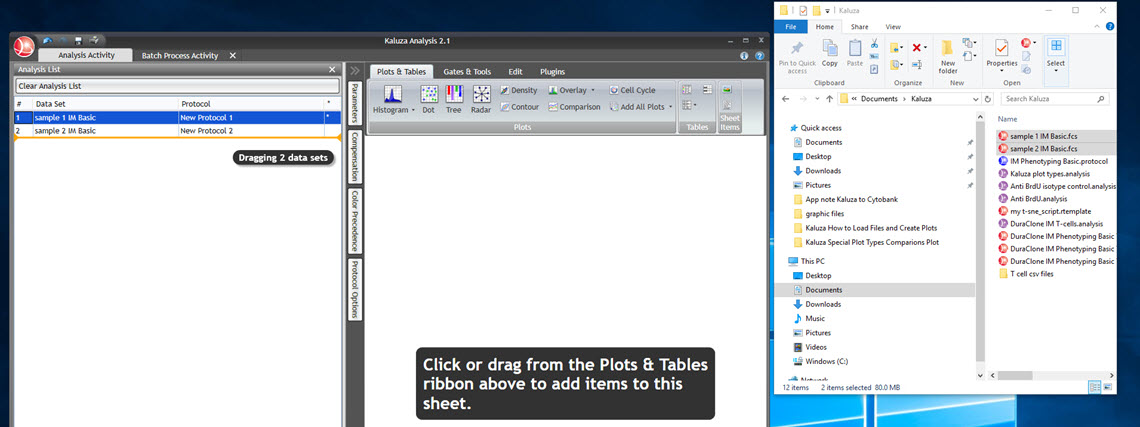Add a Tree plot
The image size is (1140, 427).
coord(454,100)
